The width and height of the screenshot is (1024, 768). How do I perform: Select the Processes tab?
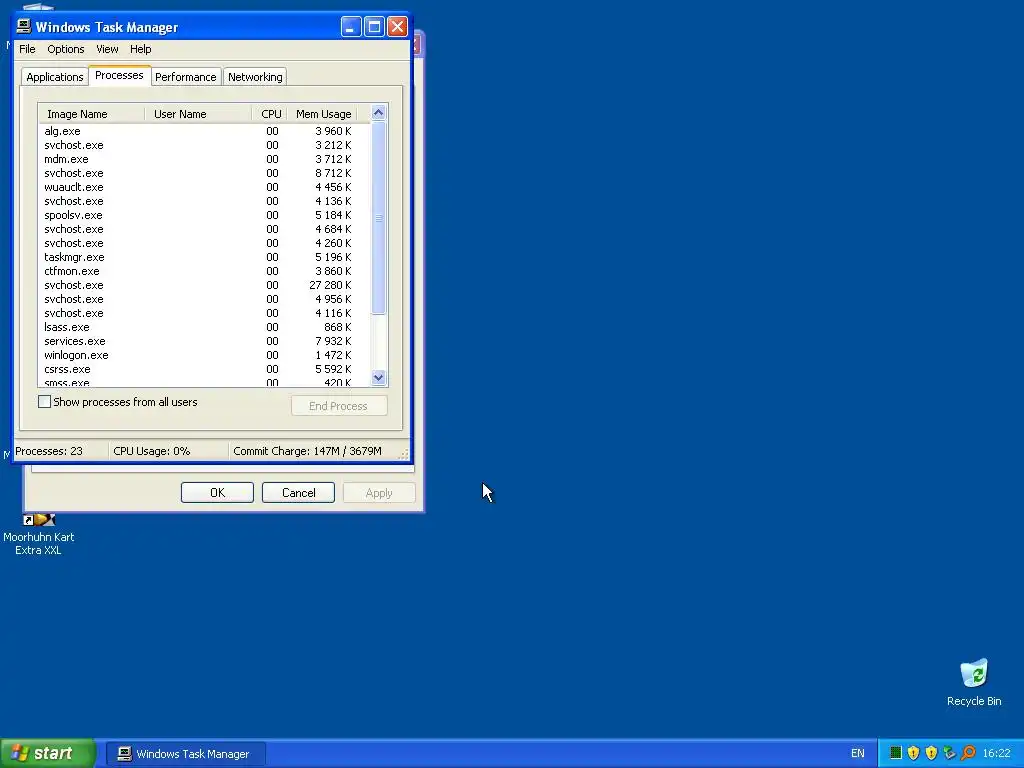(119, 75)
